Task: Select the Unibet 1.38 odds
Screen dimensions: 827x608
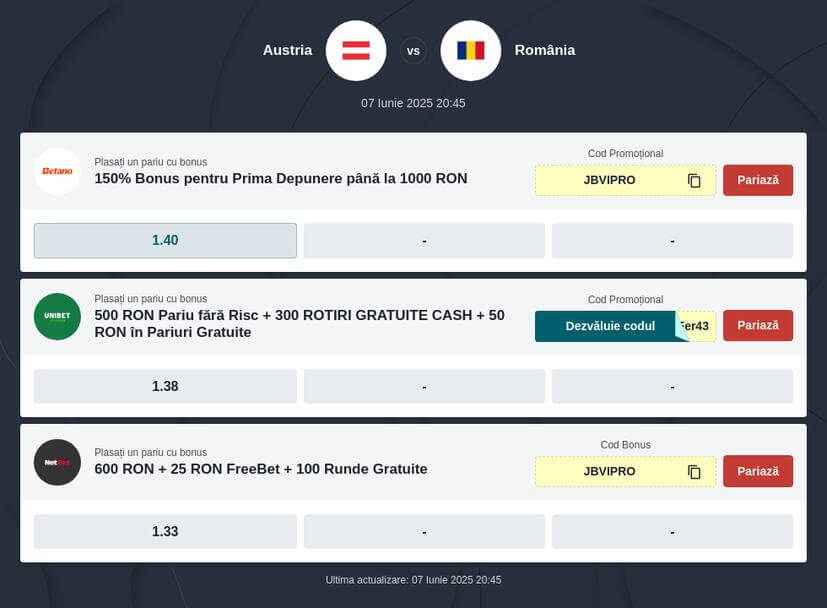Action: coord(165,387)
